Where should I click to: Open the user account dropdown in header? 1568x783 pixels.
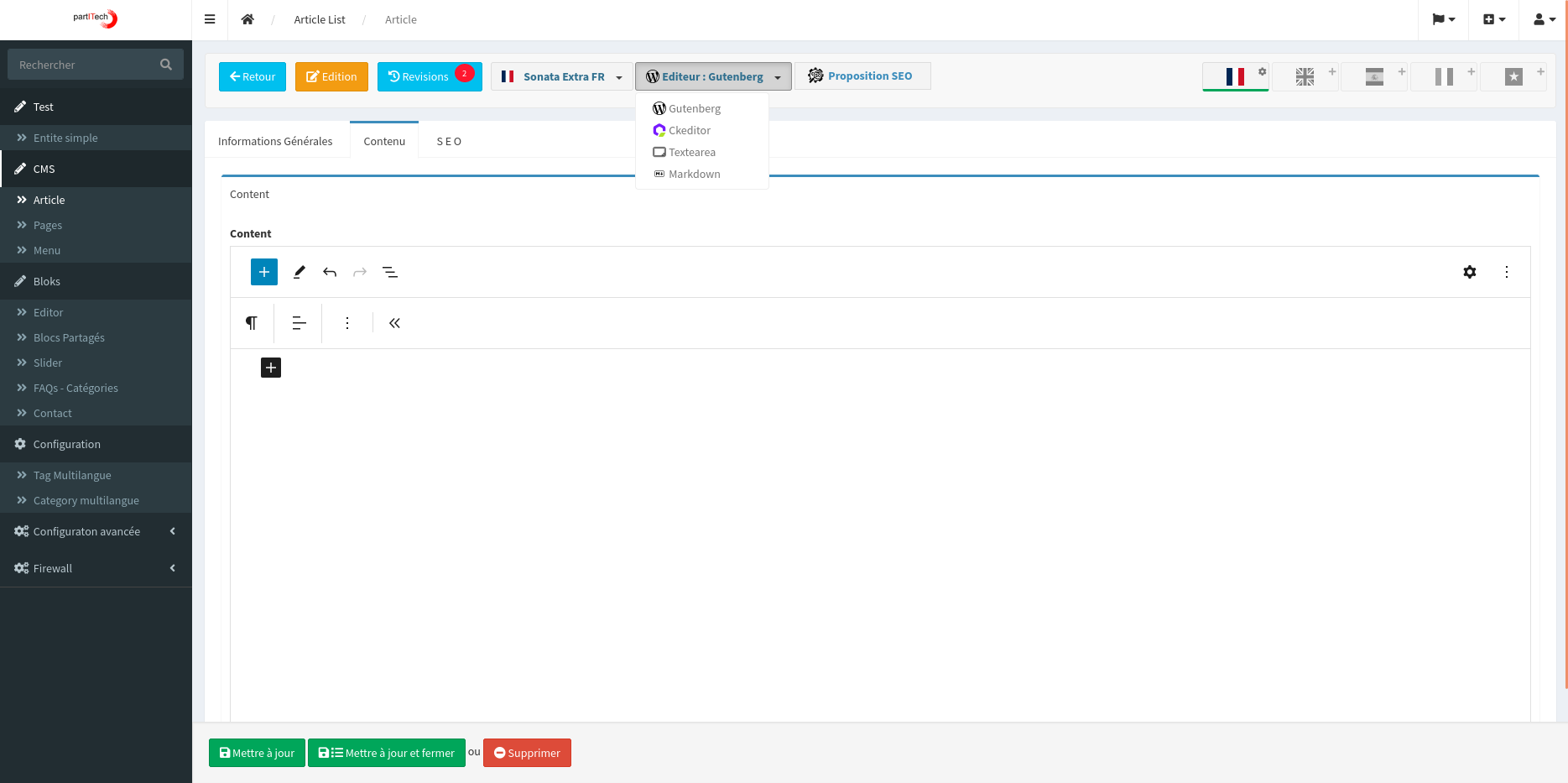[1544, 19]
